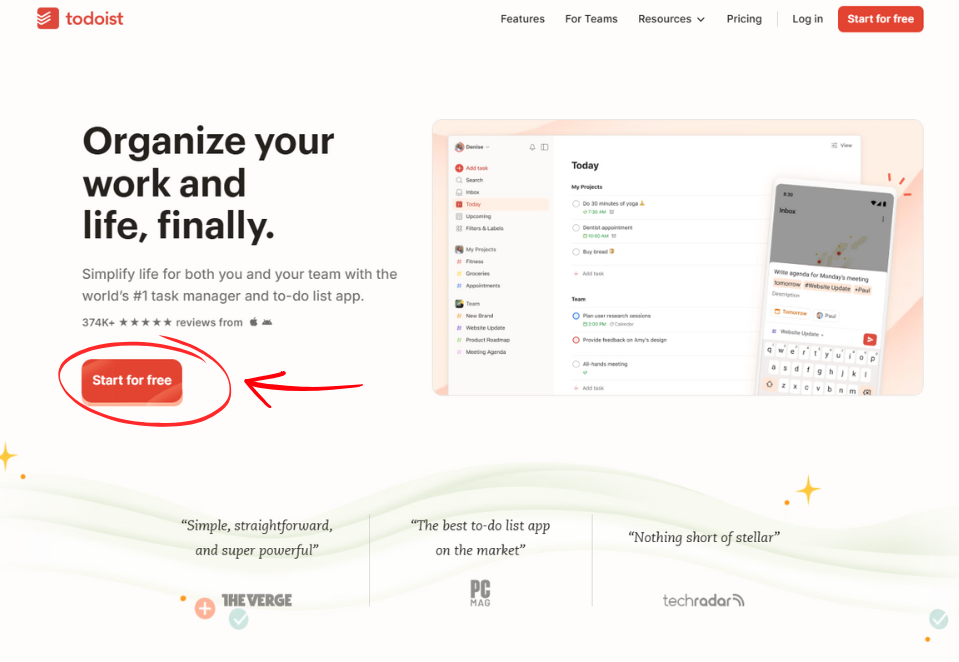Tap the backspace key on phone keyboard
The width and height of the screenshot is (959, 662).
[867, 392]
